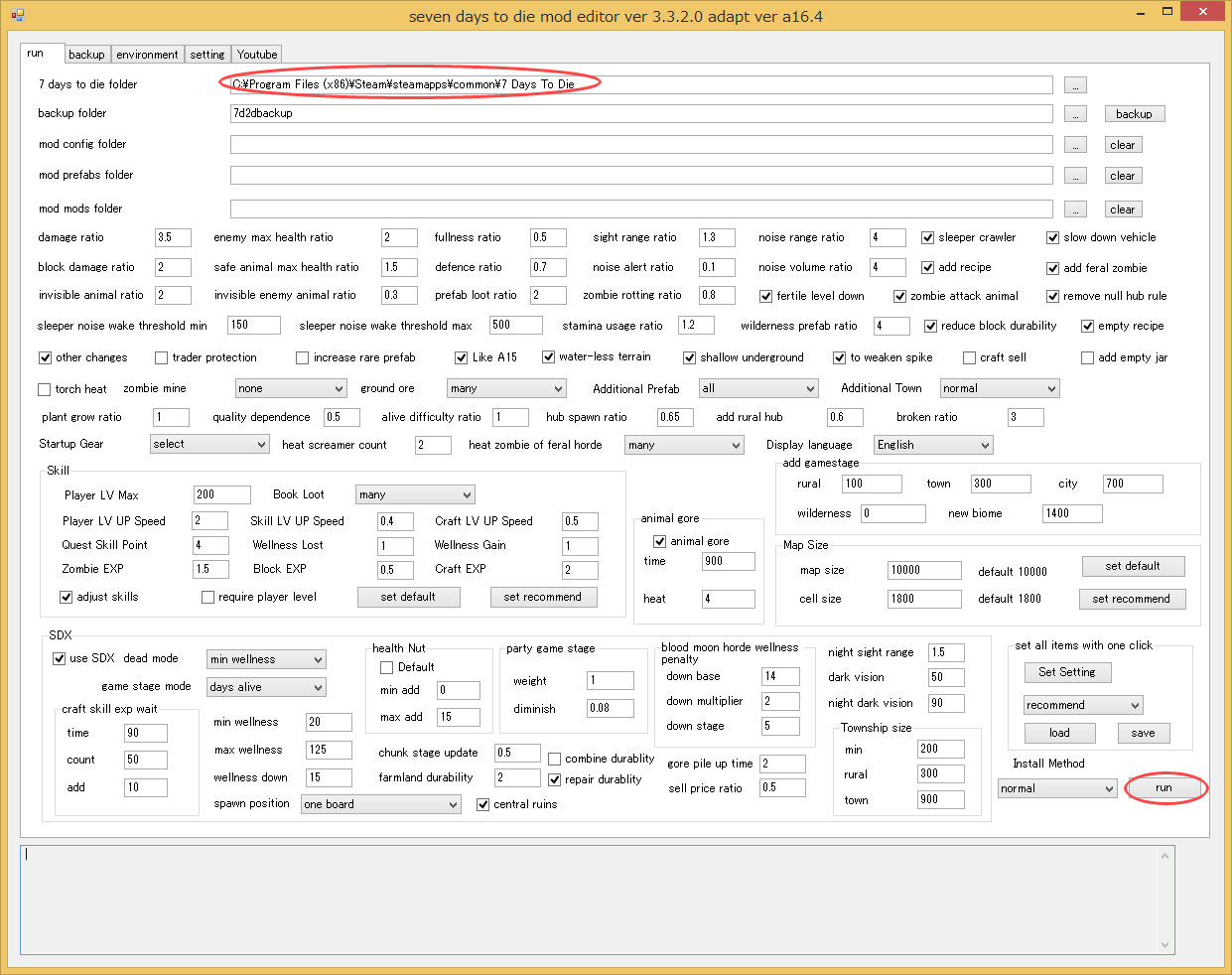Click the run button to install
Screen dimensions: 1232x975
1164,787
